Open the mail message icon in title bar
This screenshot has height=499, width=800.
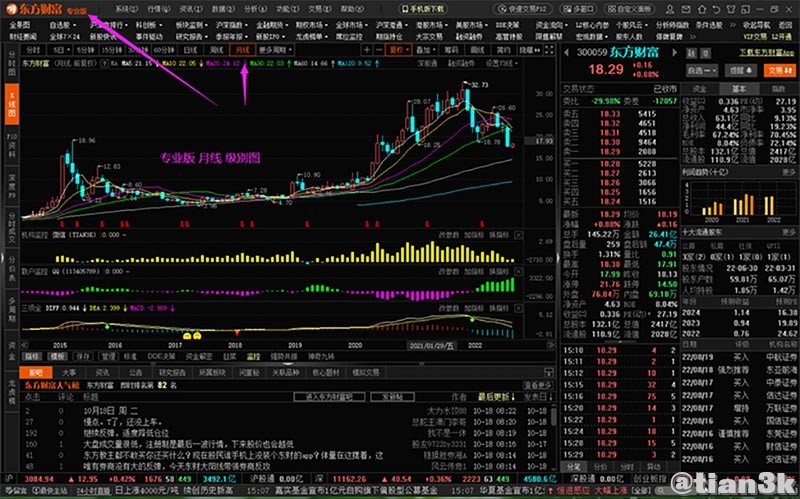[687, 10]
